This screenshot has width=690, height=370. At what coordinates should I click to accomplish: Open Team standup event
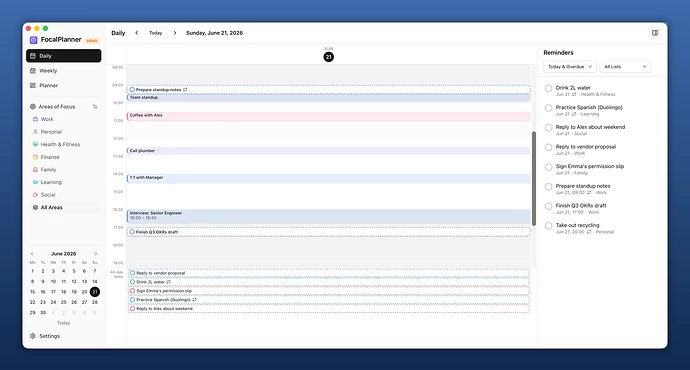(329, 98)
